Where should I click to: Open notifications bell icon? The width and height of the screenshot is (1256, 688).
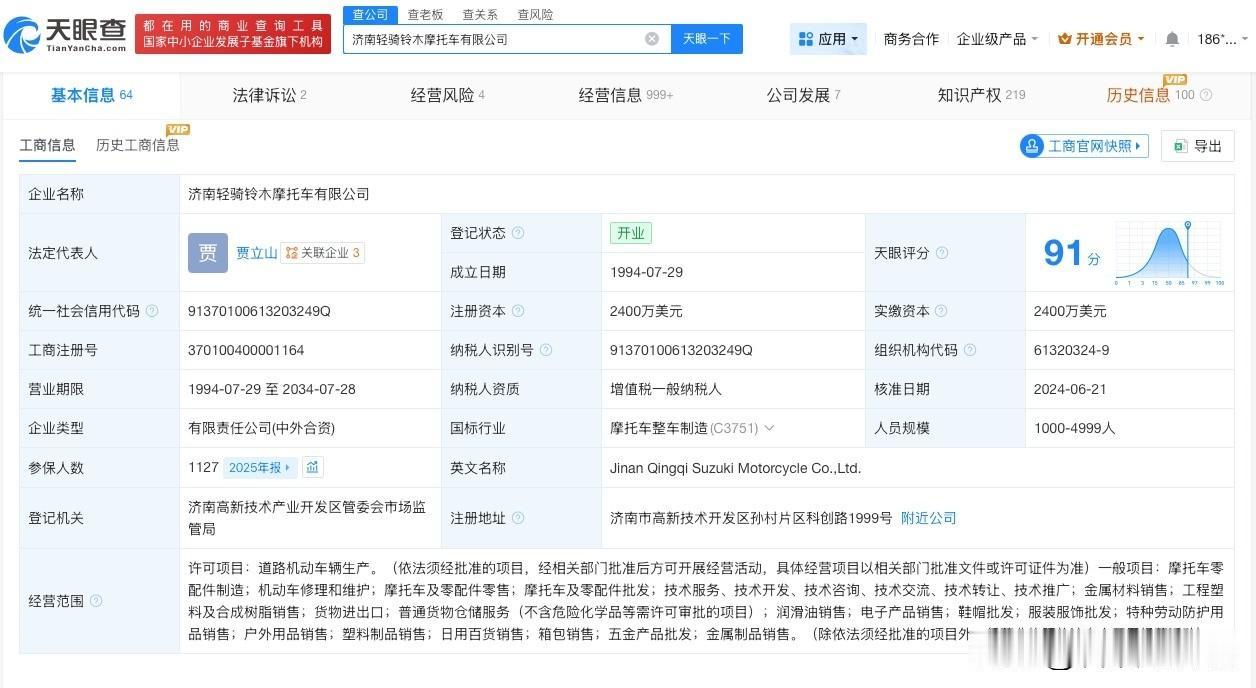point(1172,39)
